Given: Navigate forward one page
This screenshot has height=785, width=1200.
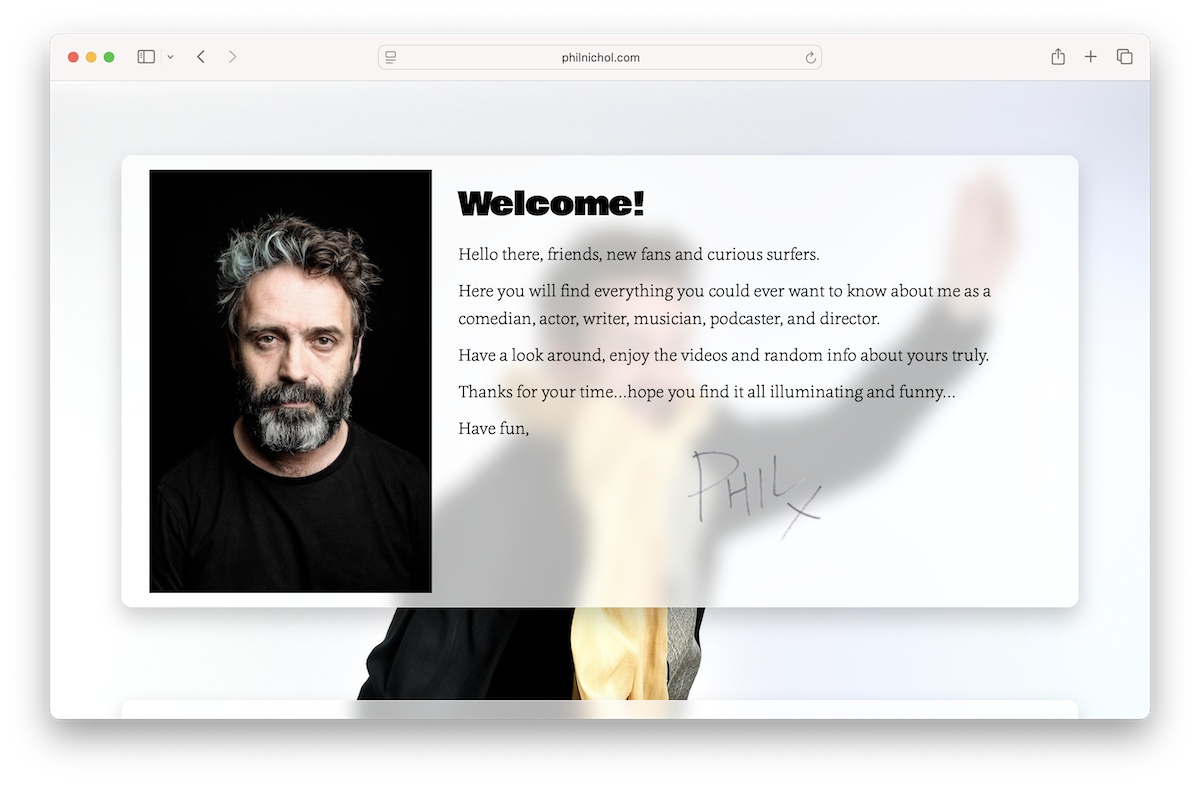Looking at the screenshot, I should (x=232, y=57).
